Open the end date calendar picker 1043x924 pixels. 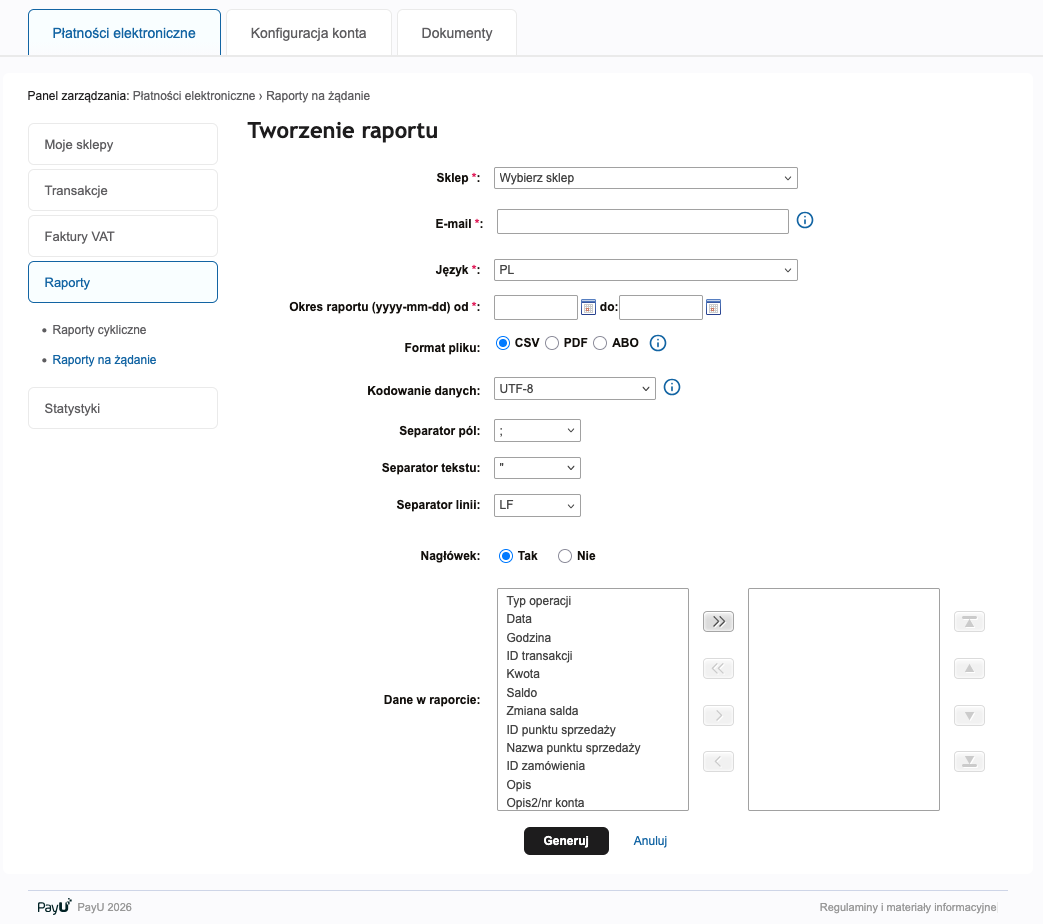(x=713, y=308)
